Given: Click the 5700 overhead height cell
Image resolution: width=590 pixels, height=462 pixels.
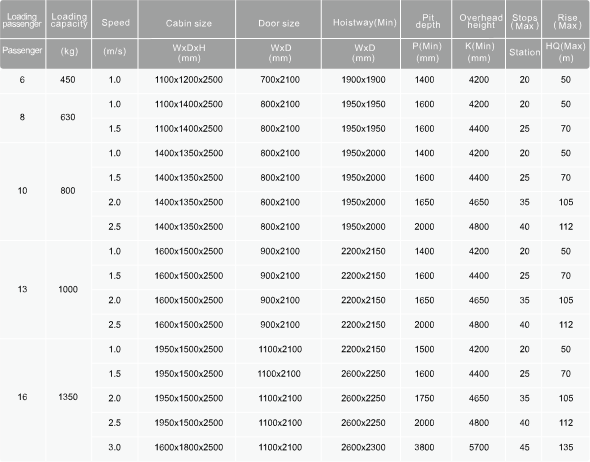Looking at the screenshot, I should [x=479, y=447].
